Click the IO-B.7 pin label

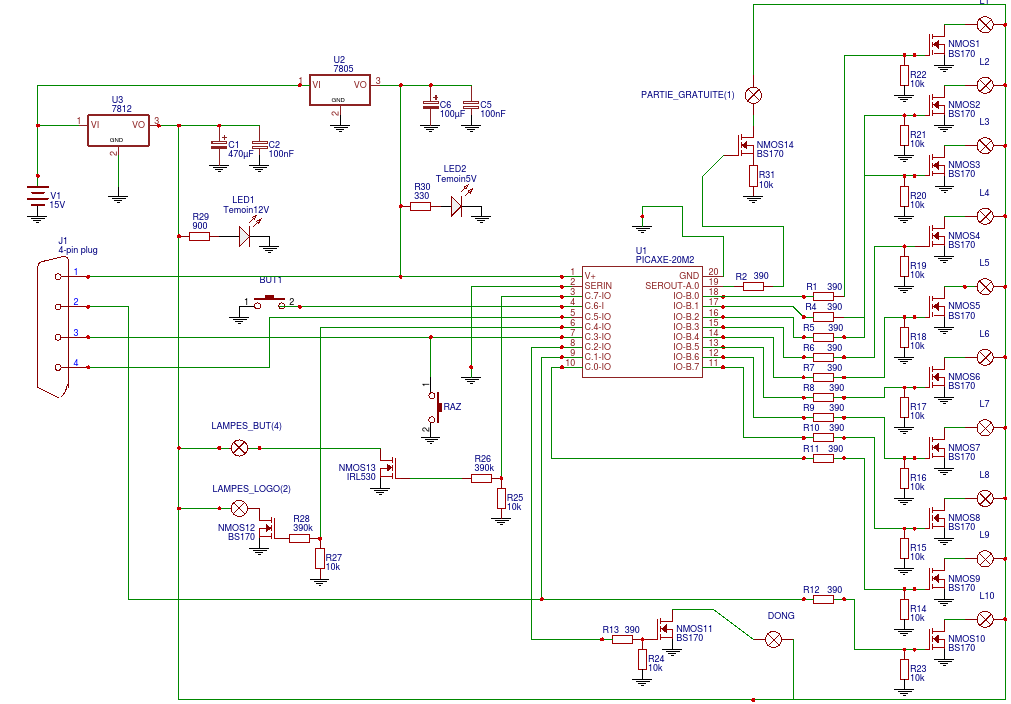(x=686, y=367)
